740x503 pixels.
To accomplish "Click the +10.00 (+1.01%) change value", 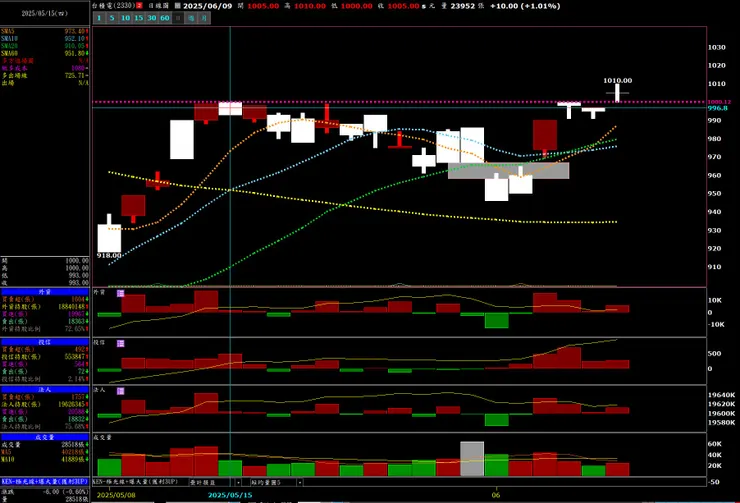I will pyautogui.click(x=525, y=6).
